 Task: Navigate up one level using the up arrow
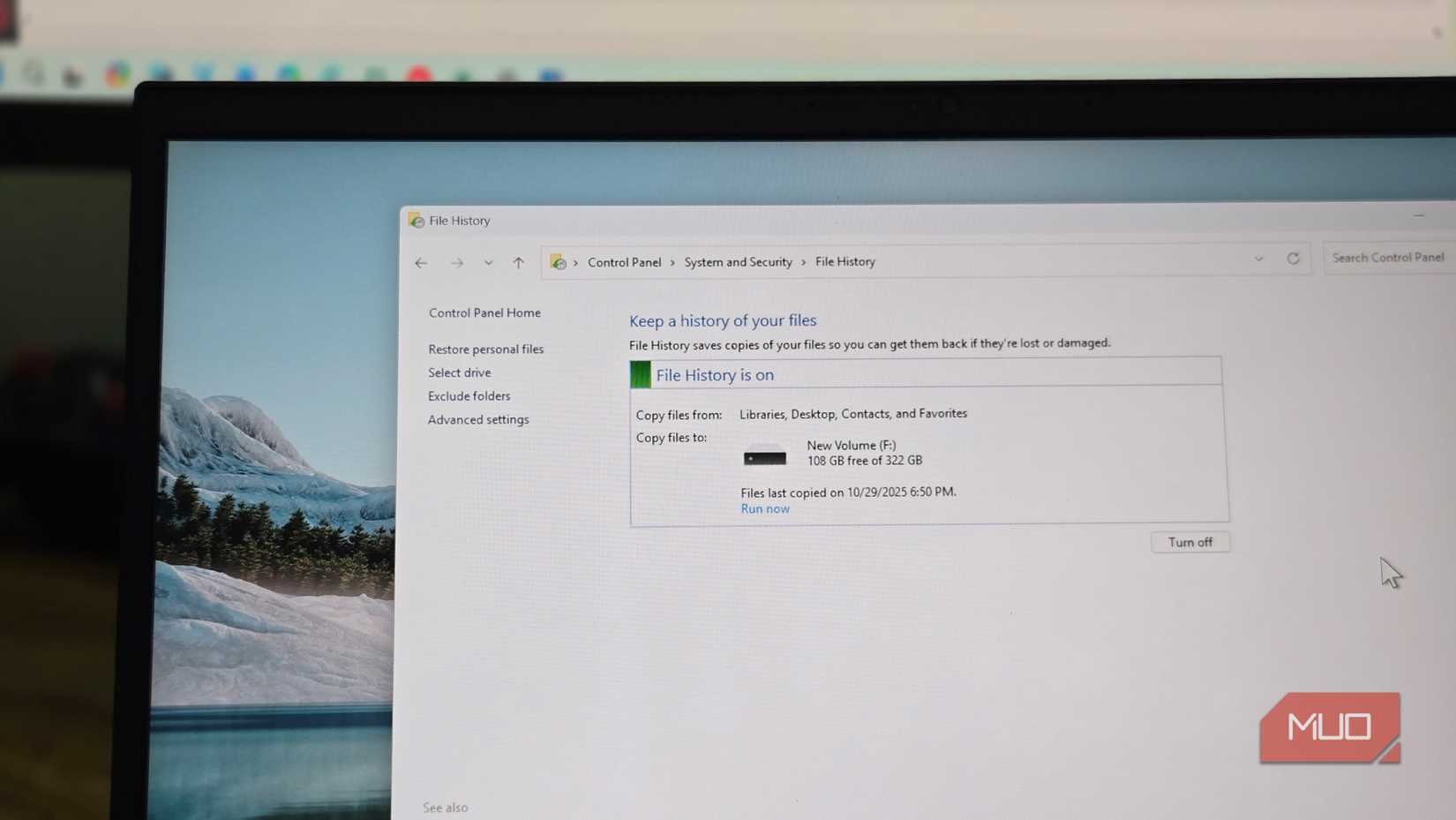coord(518,262)
